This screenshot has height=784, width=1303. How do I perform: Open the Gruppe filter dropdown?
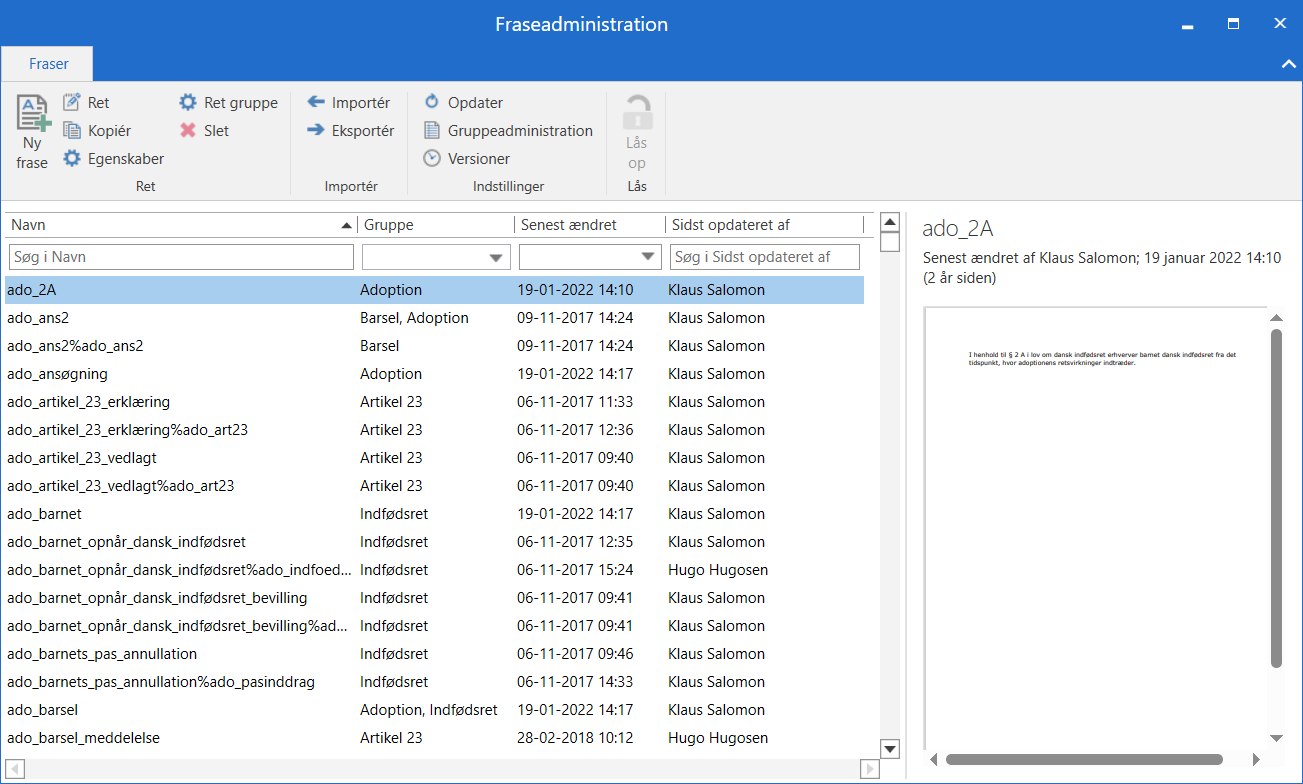497,258
